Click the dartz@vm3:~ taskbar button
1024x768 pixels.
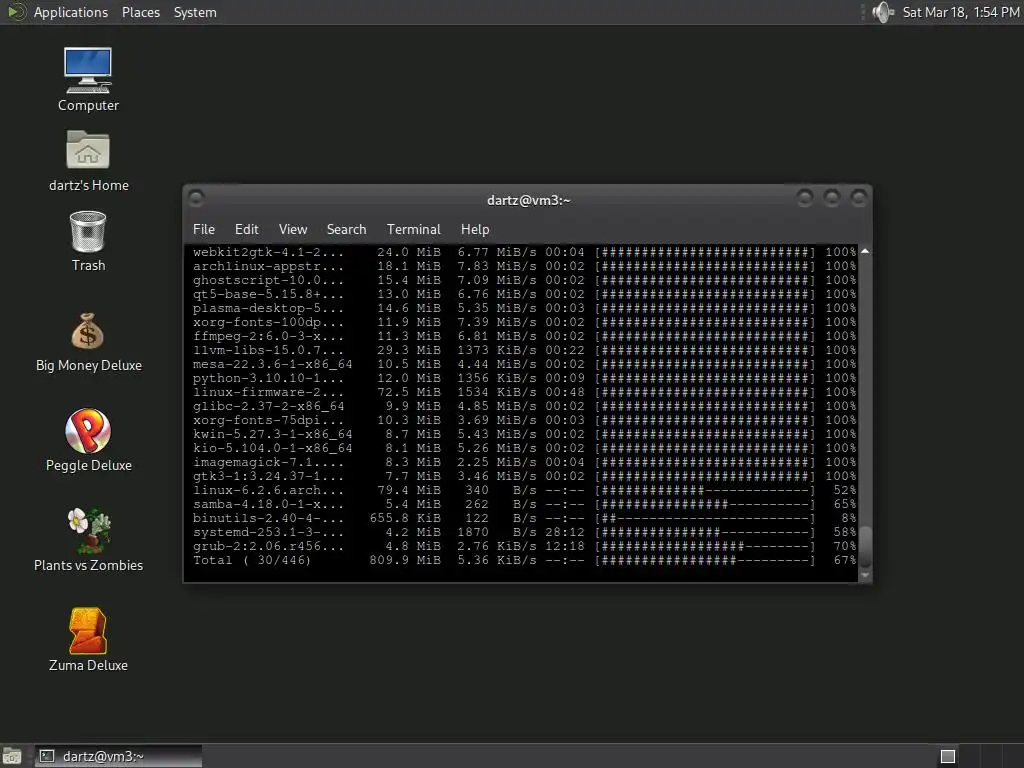(118, 756)
